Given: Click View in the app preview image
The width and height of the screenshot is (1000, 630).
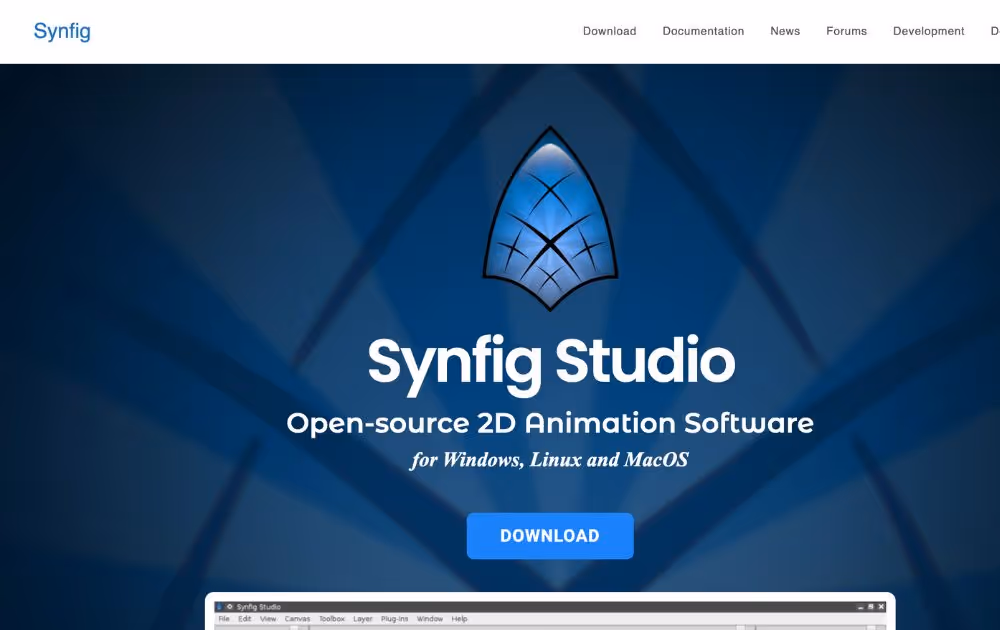Looking at the screenshot, I should (x=268, y=619).
